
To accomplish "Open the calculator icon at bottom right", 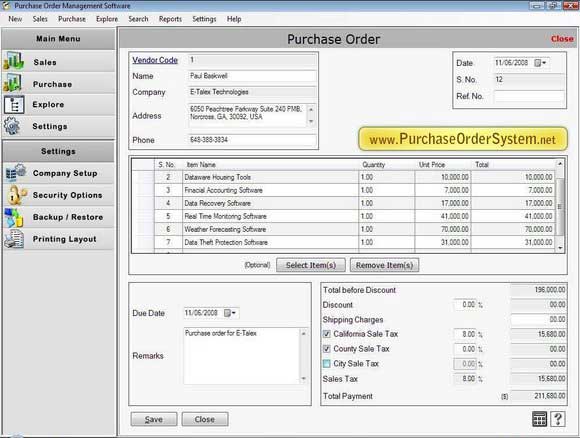I will [x=539, y=419].
